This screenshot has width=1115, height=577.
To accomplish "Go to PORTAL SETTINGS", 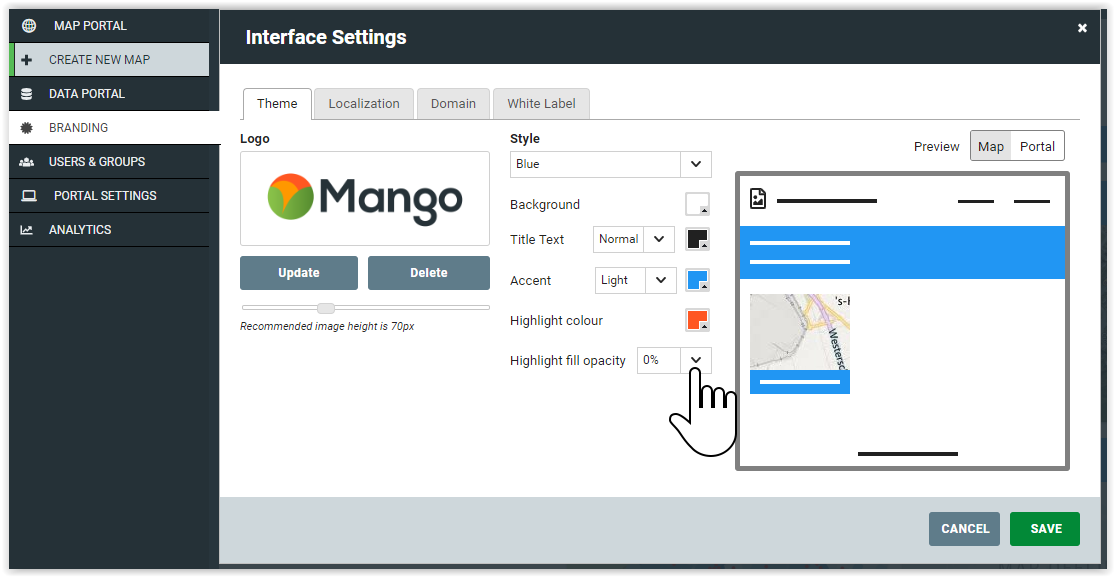I will point(109,196).
